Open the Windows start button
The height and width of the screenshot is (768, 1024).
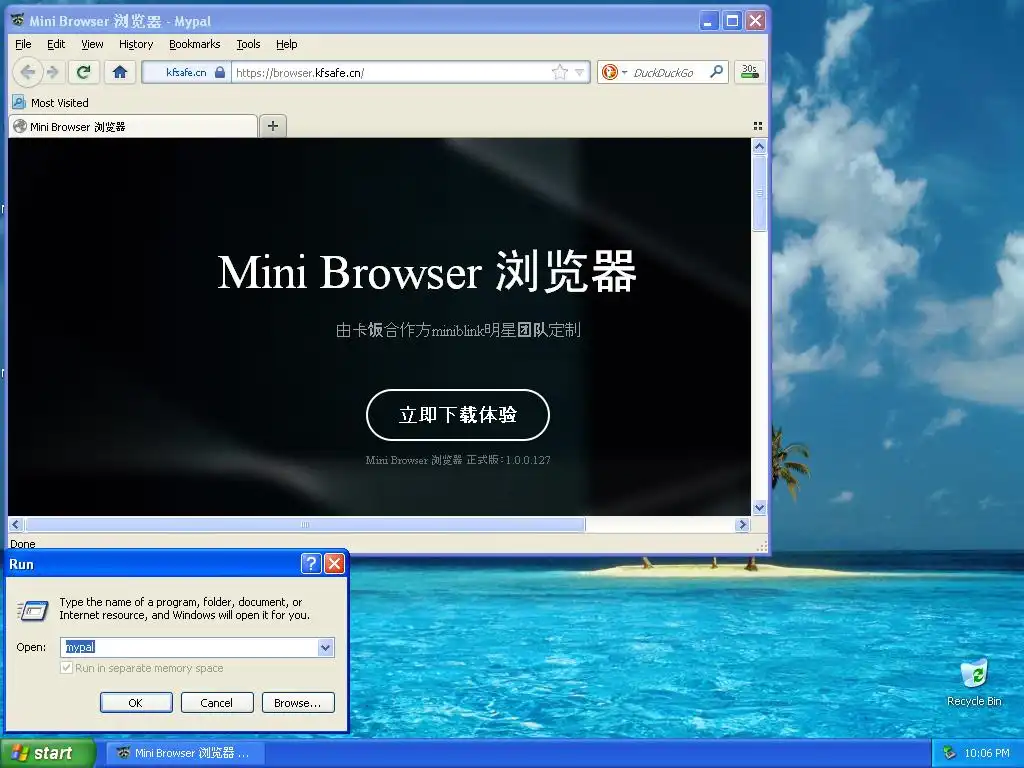(48, 753)
